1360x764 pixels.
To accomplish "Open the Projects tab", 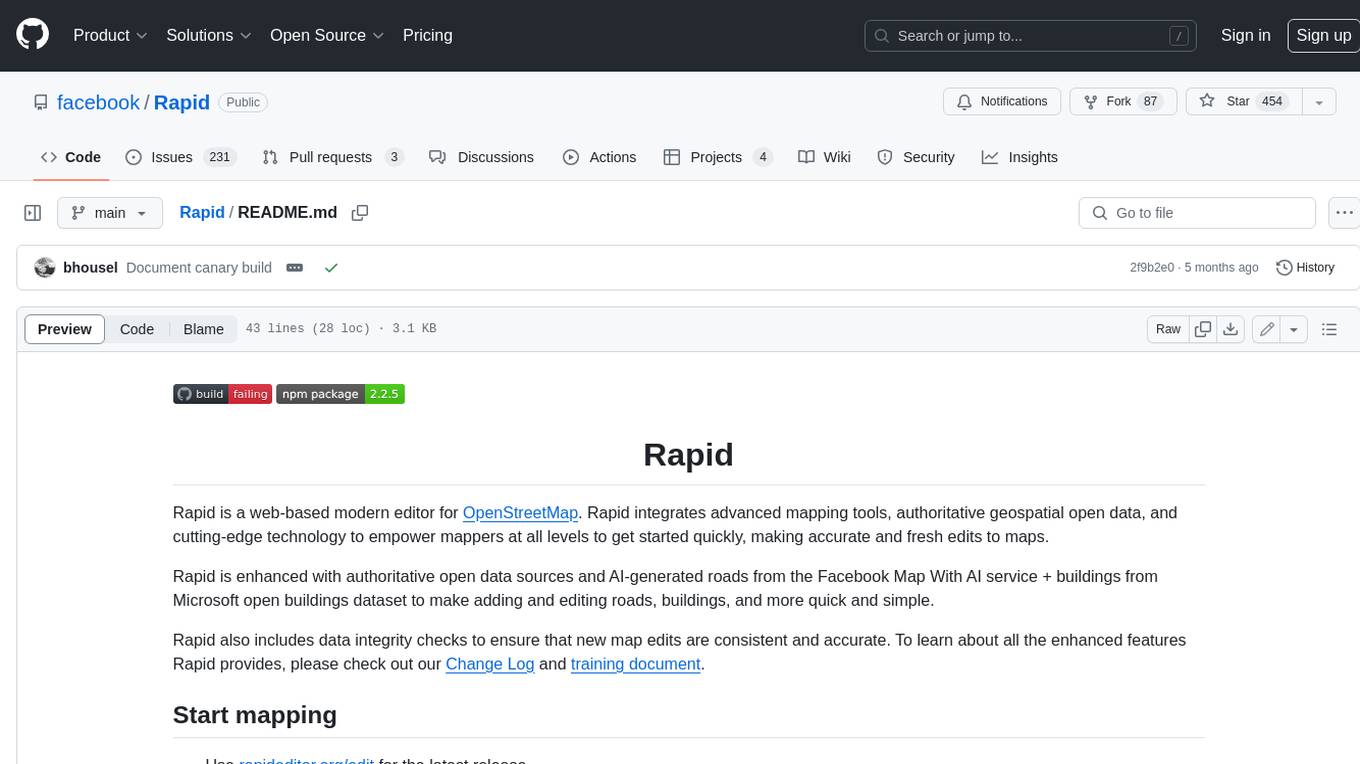I will [x=718, y=157].
